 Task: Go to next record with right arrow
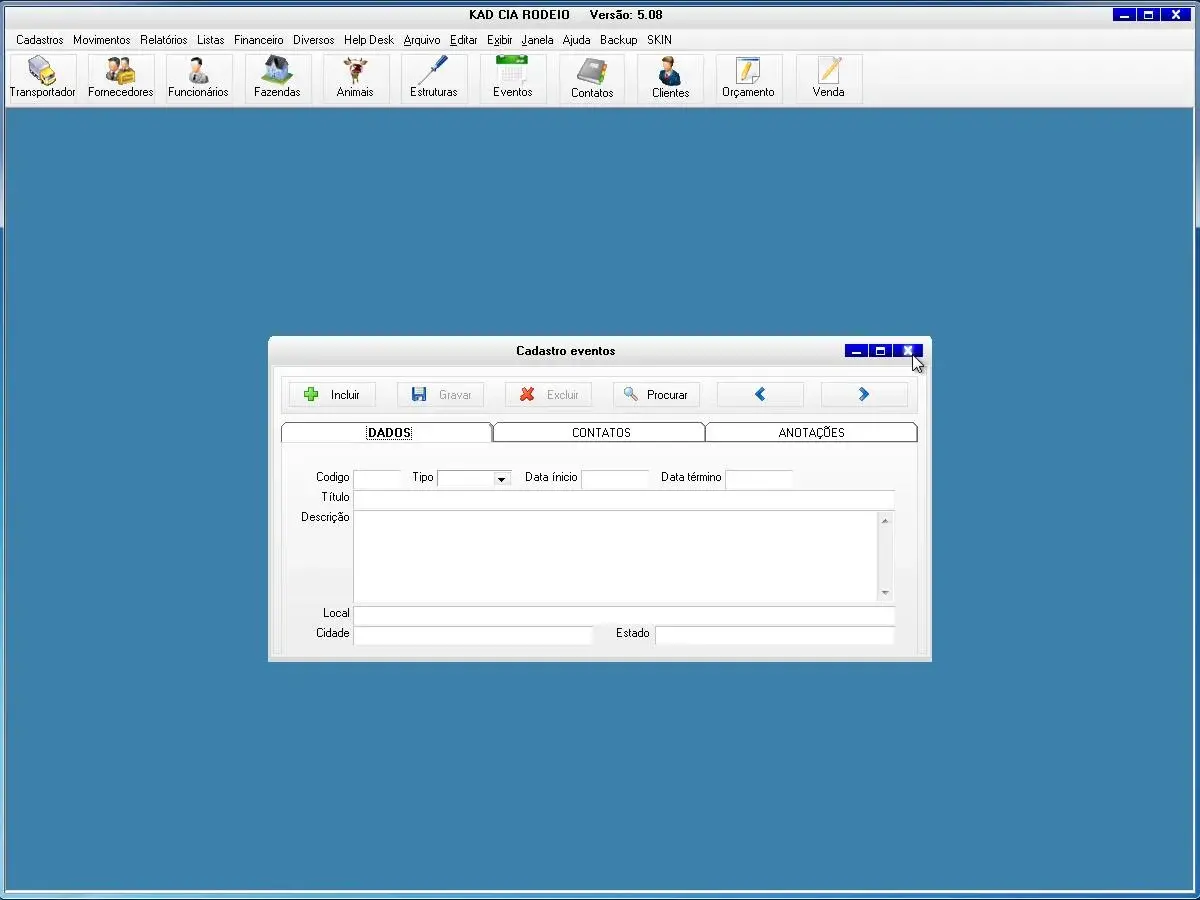[x=864, y=395]
